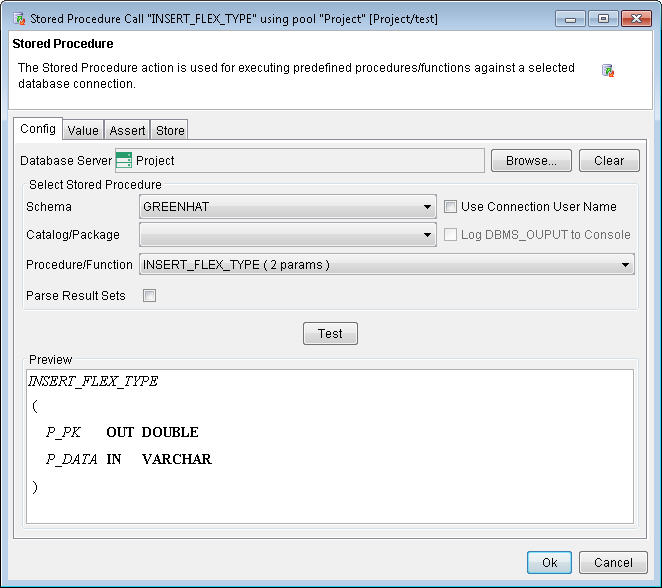Viewport: 662px width, 588px height.
Task: Open the Procedure/Function dropdown
Action: tap(386, 265)
